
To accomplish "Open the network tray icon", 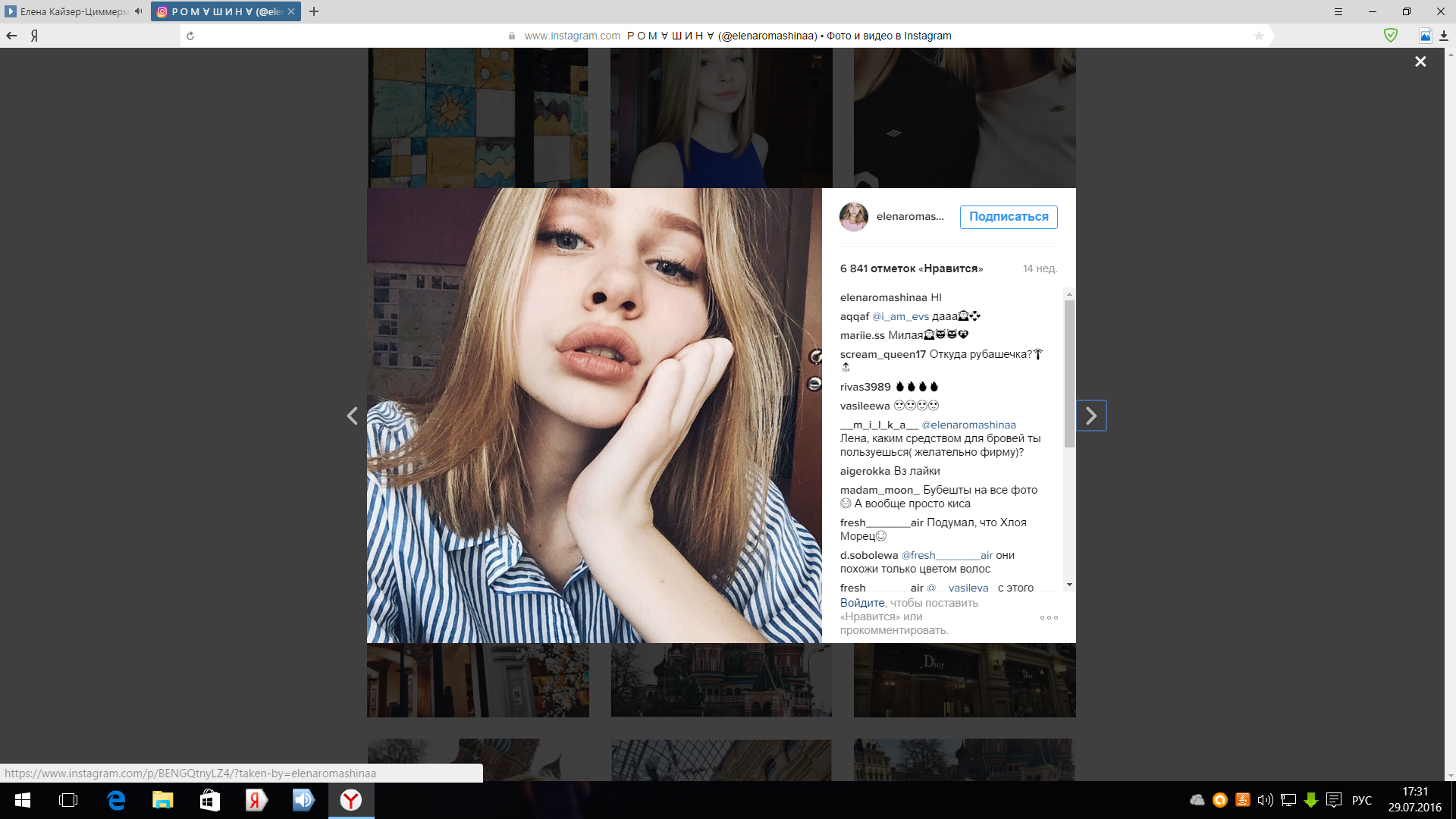I will pos(1288,800).
